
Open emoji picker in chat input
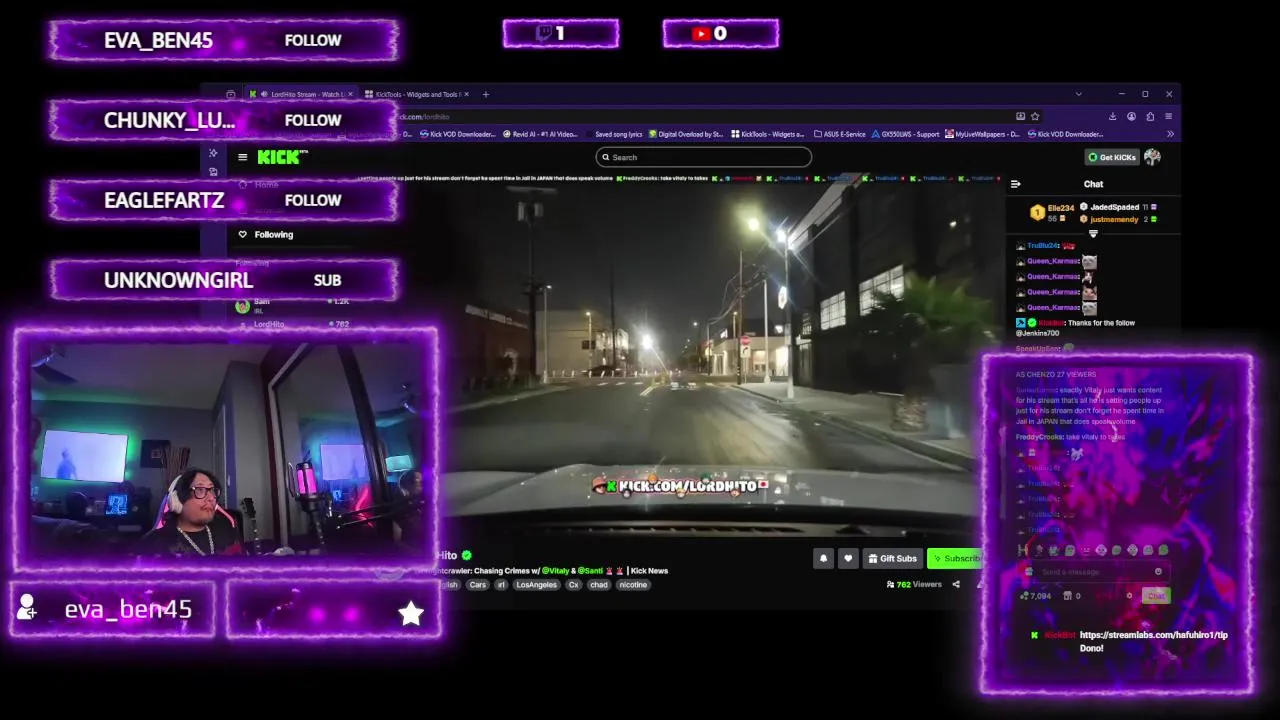click(1158, 572)
